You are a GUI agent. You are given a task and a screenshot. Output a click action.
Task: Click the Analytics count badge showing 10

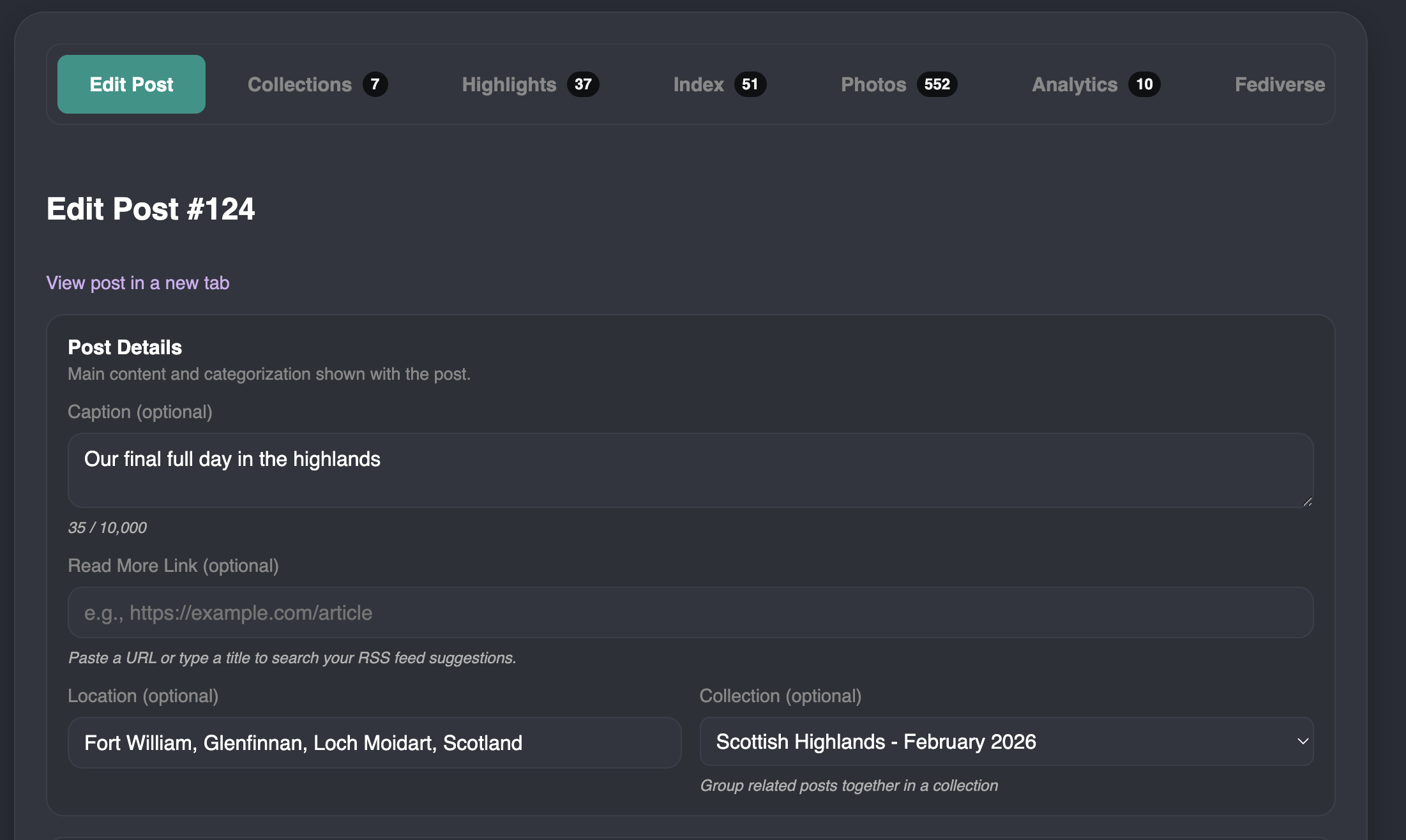coord(1144,84)
